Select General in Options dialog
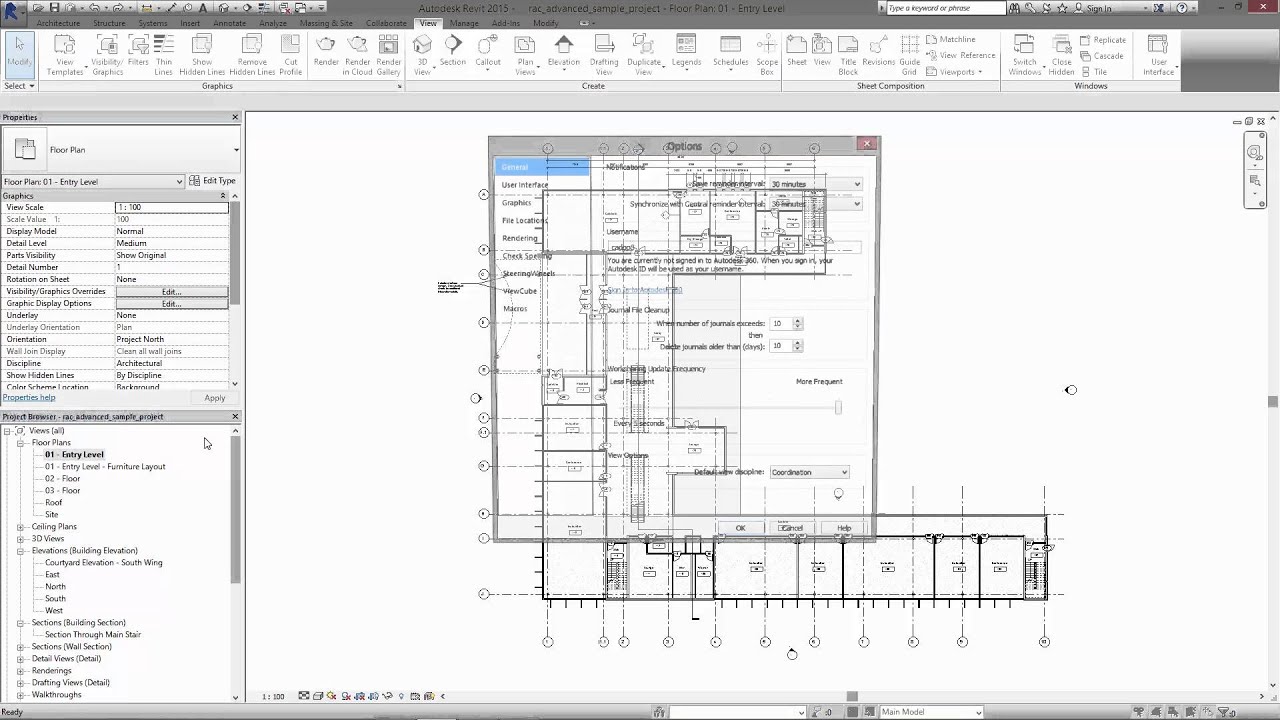Screen dimensions: 1280x720 click(x=542, y=167)
